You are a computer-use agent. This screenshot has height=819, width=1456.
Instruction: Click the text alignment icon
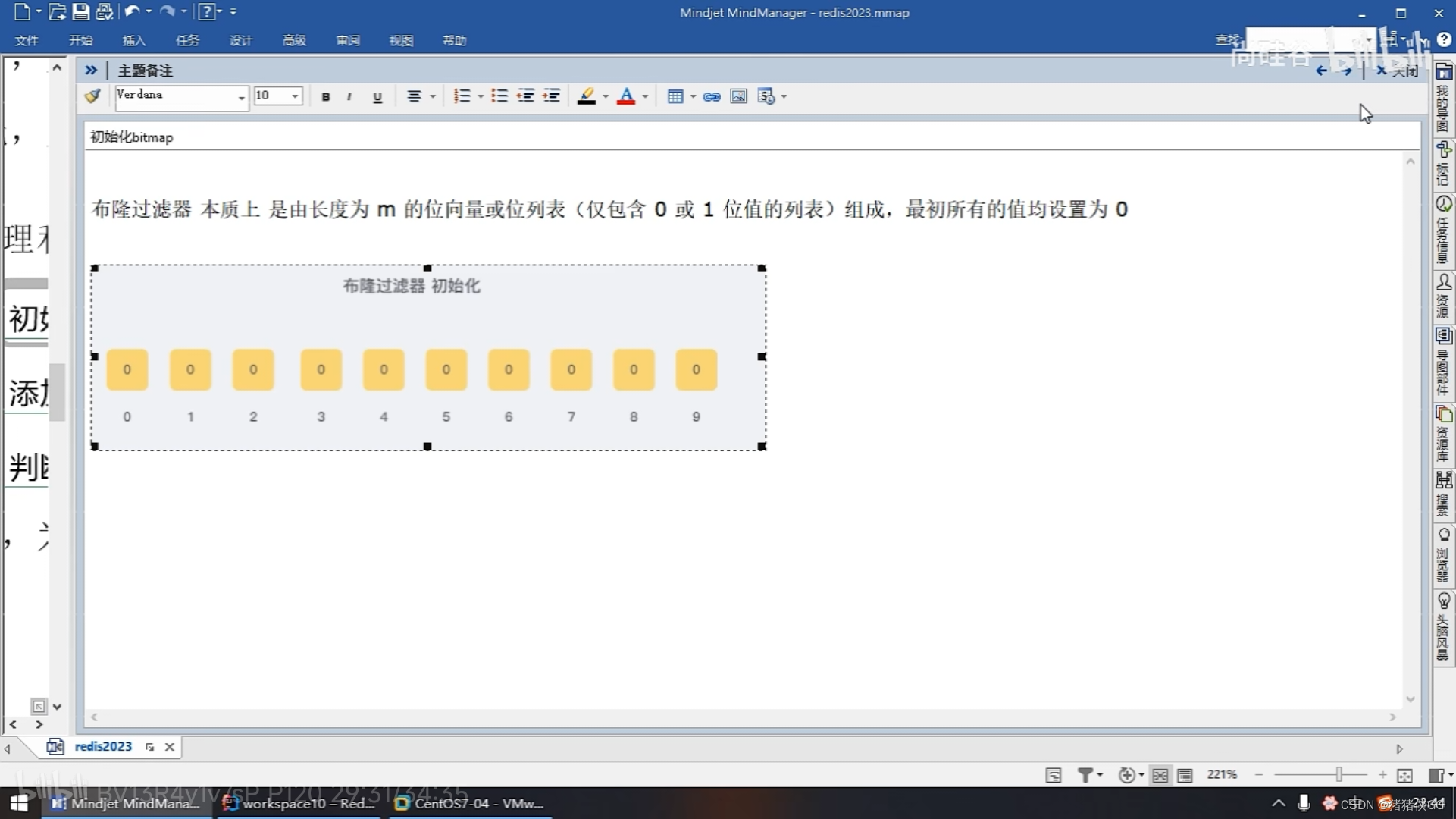tap(414, 96)
